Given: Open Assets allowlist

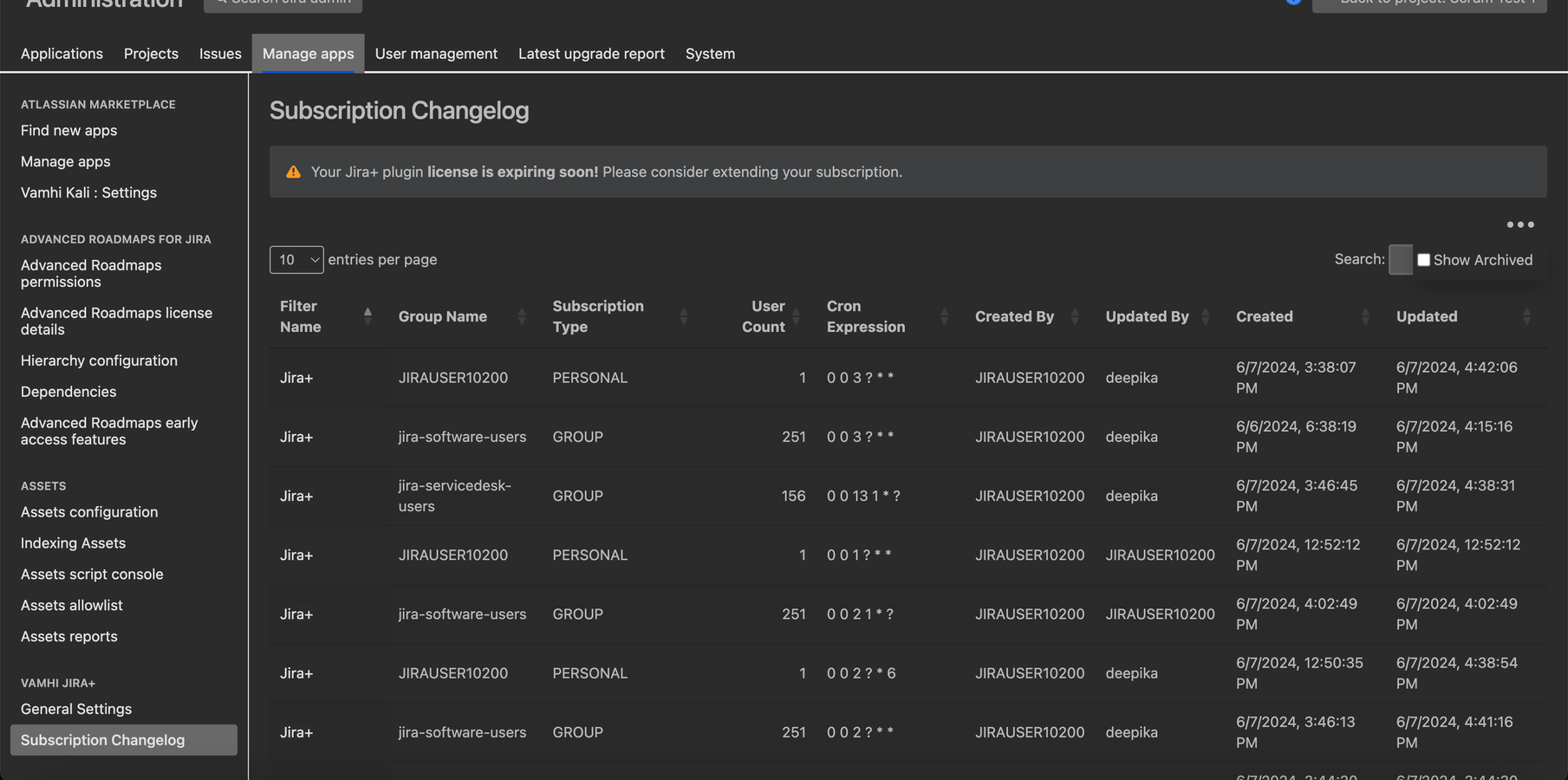Looking at the screenshot, I should [x=72, y=606].
